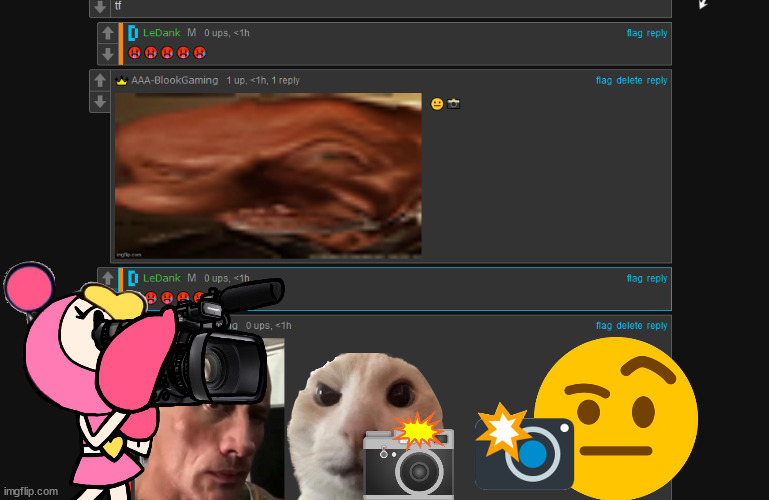Viewport: 769px width, 500px height.
Task: Open the AAA-BlookGaming user profile
Action: [x=175, y=80]
